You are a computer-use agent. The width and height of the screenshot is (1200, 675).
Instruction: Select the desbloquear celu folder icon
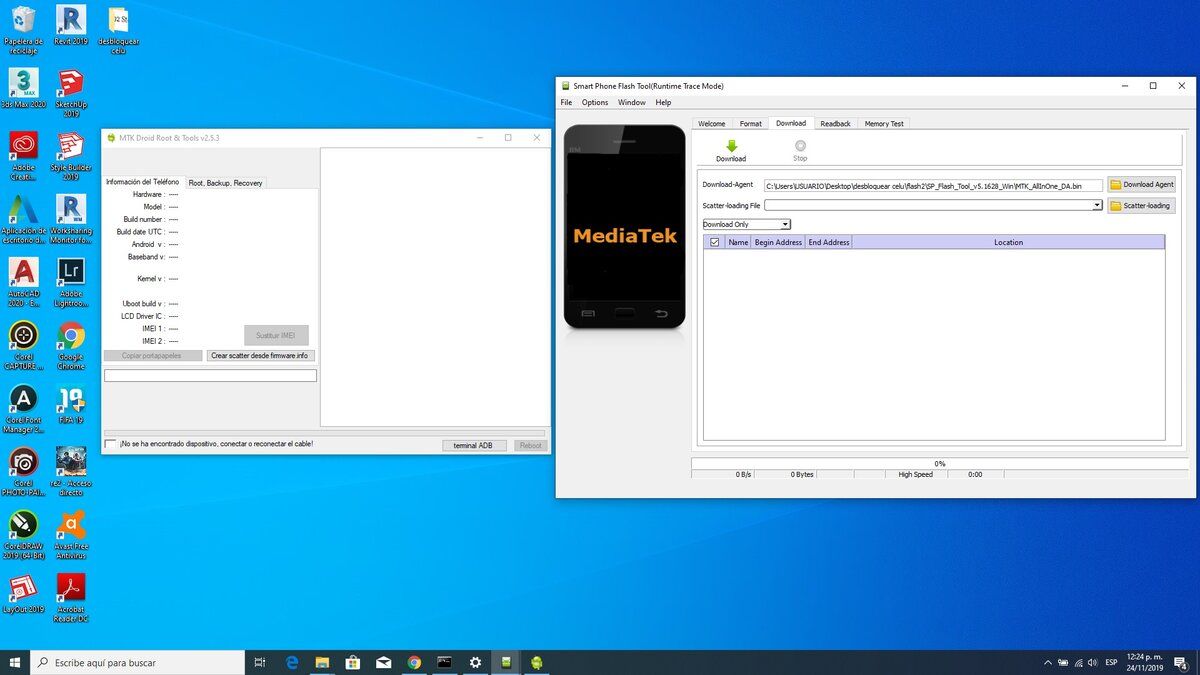pyautogui.click(x=118, y=30)
